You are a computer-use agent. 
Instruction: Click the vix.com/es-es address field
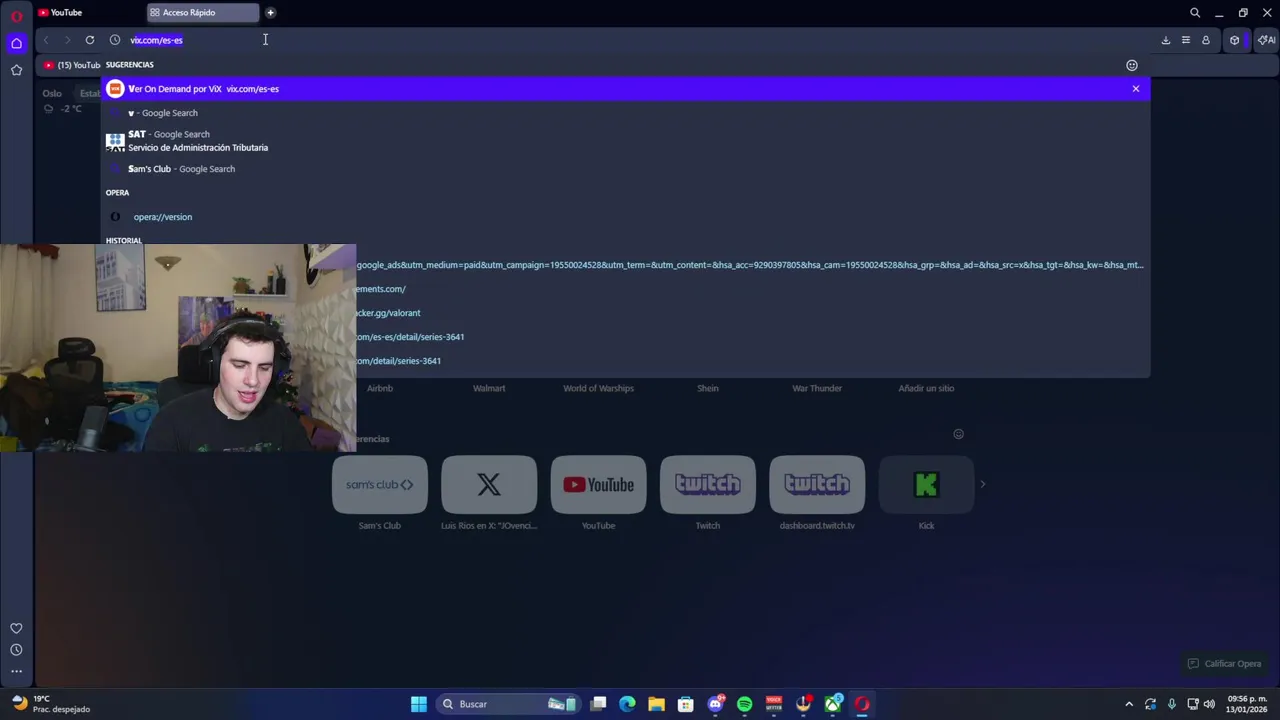pyautogui.click(x=156, y=40)
